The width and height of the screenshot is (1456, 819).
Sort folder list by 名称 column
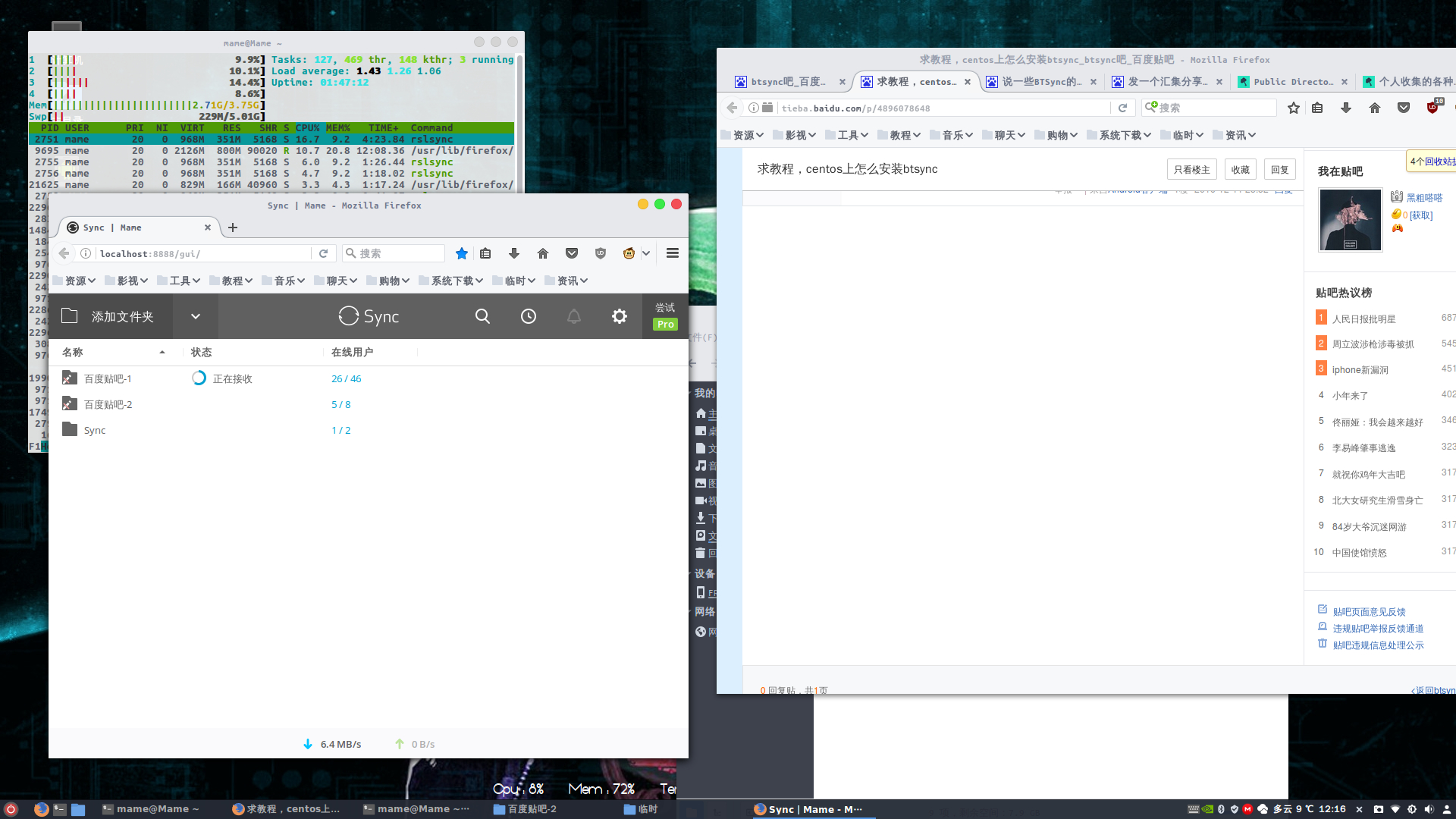(73, 352)
